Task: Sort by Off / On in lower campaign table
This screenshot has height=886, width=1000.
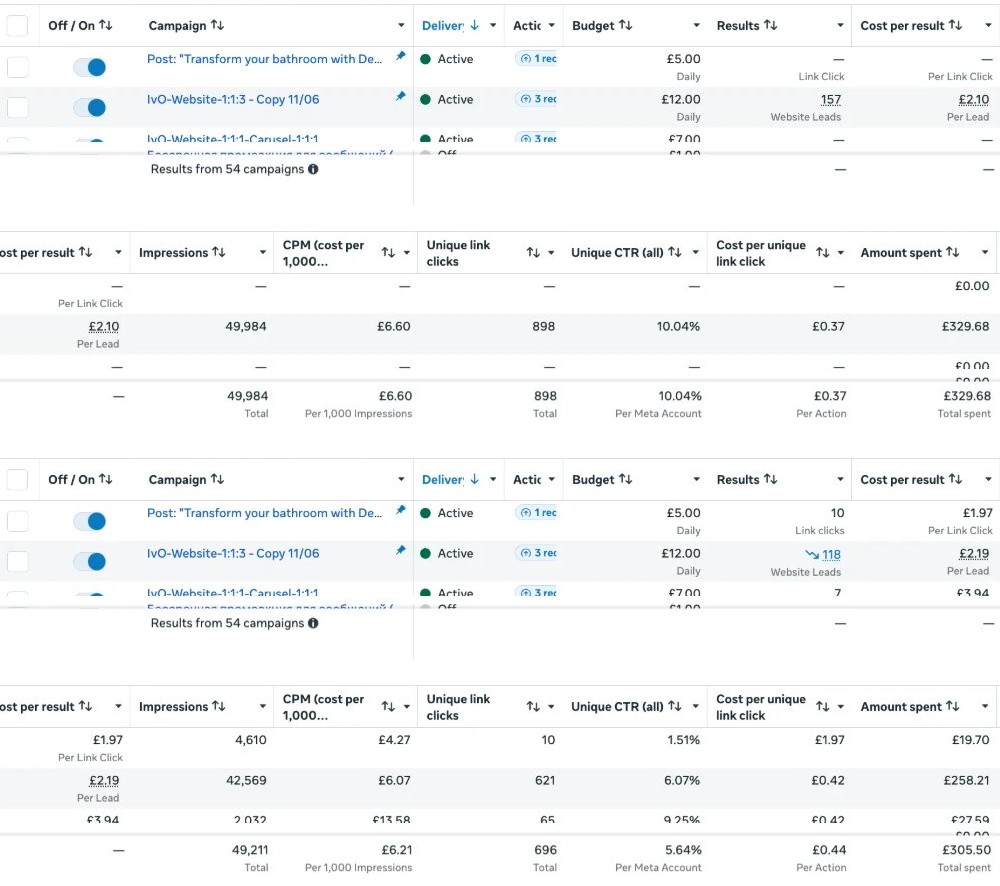Action: coord(106,480)
